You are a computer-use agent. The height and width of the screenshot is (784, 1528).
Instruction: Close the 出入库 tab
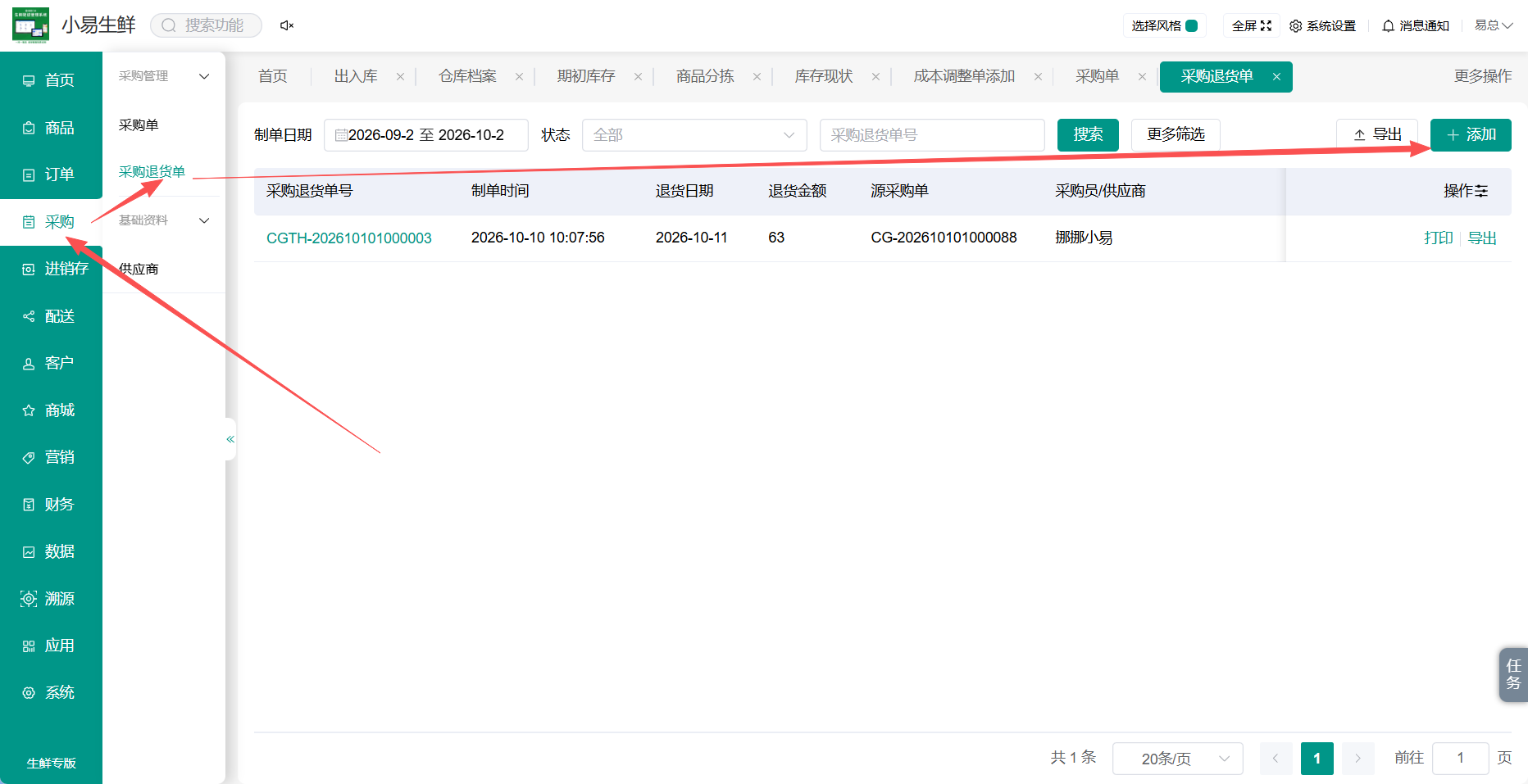400,77
